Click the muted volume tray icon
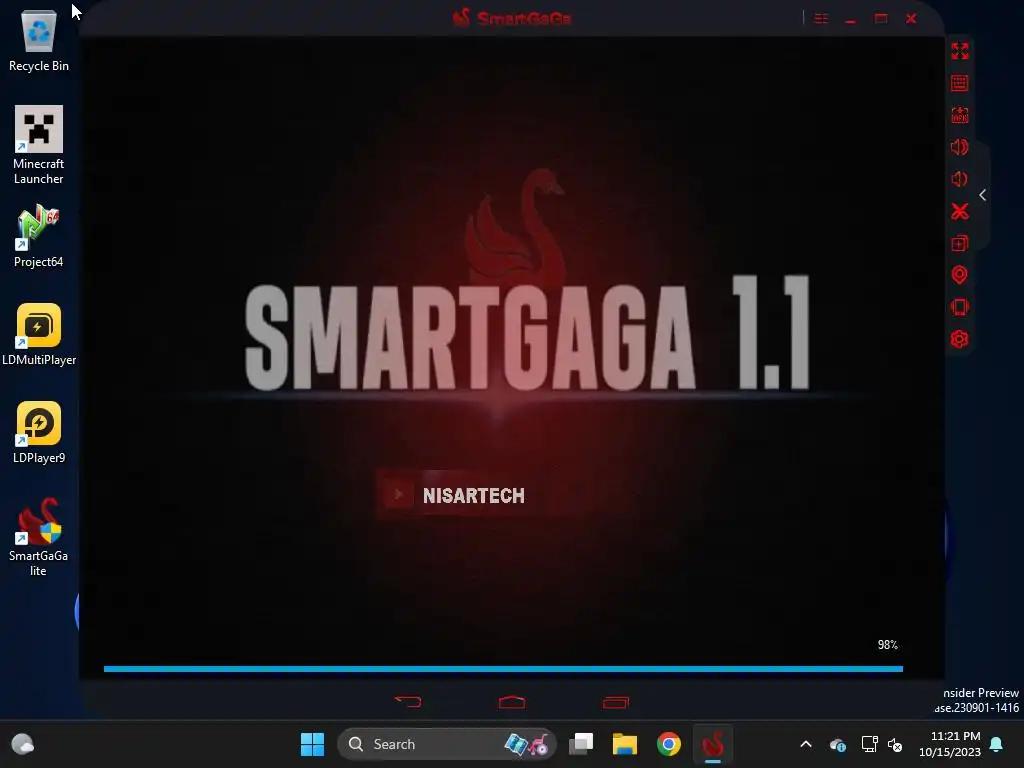The image size is (1024, 768). point(895,744)
